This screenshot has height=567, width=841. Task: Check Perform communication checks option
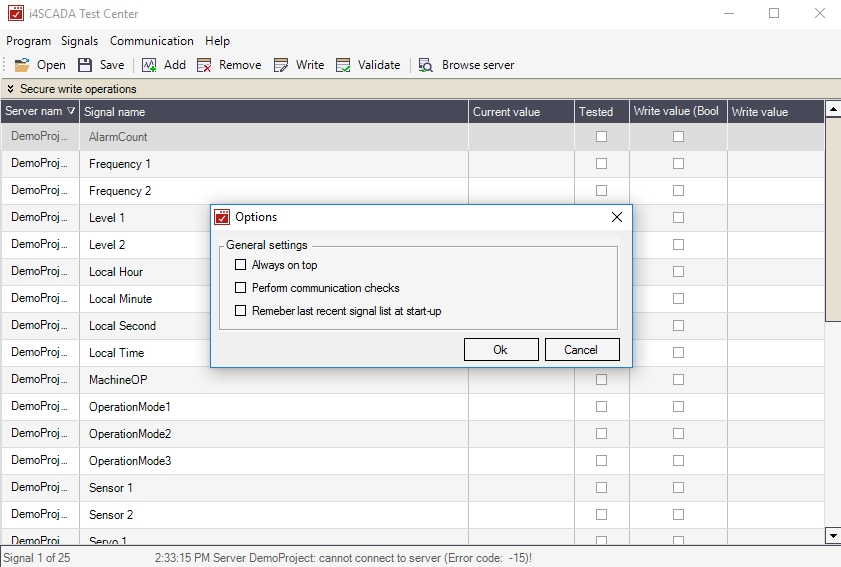pyautogui.click(x=240, y=288)
